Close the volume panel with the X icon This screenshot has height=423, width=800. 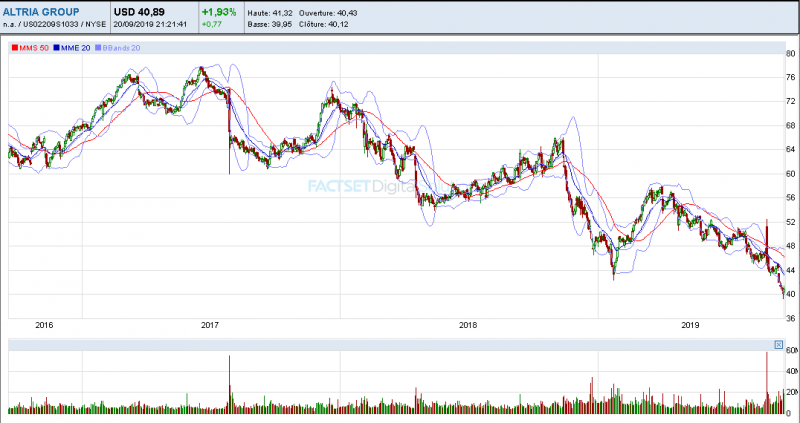point(779,345)
